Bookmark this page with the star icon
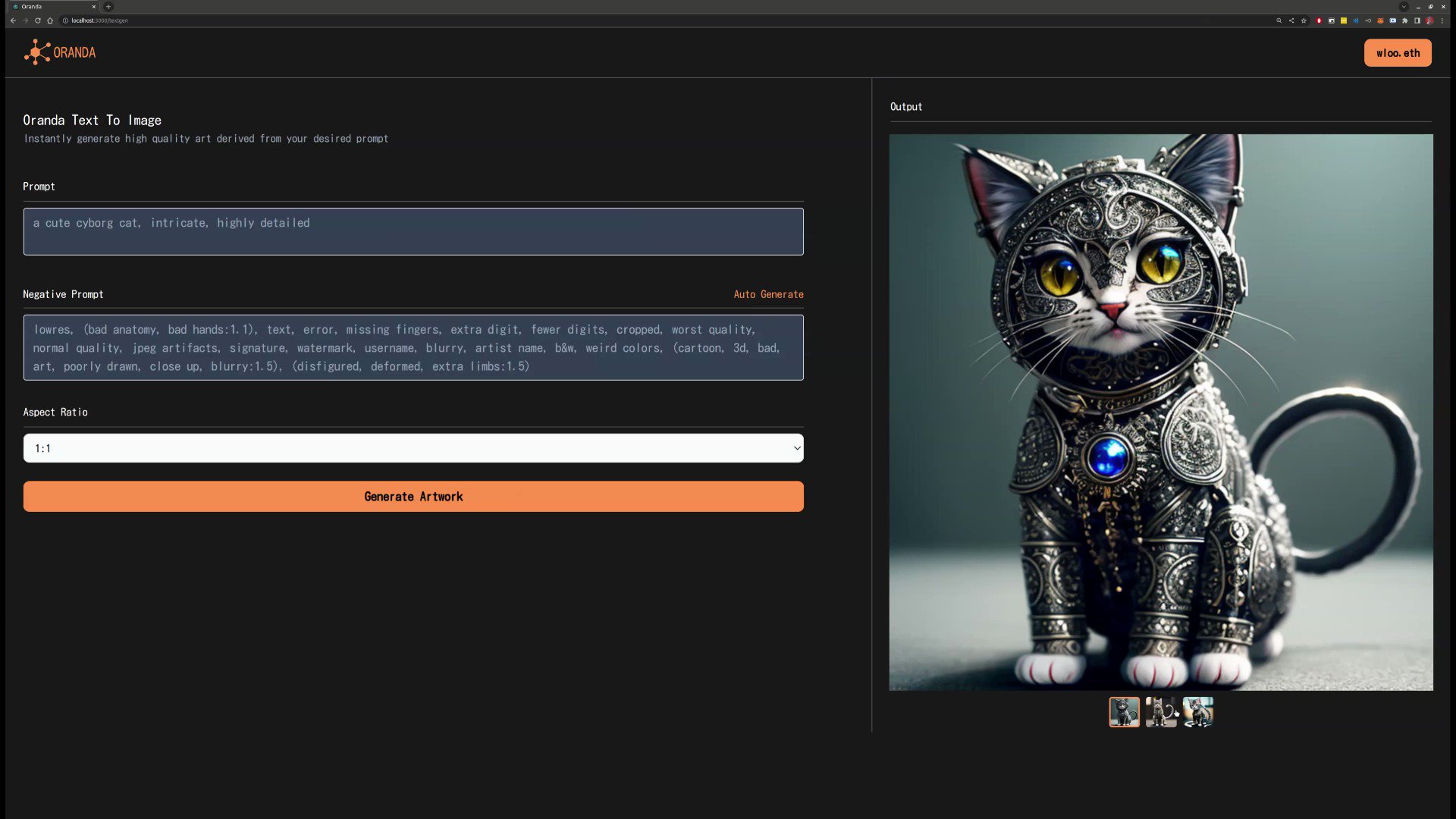1456x819 pixels. (x=1304, y=20)
